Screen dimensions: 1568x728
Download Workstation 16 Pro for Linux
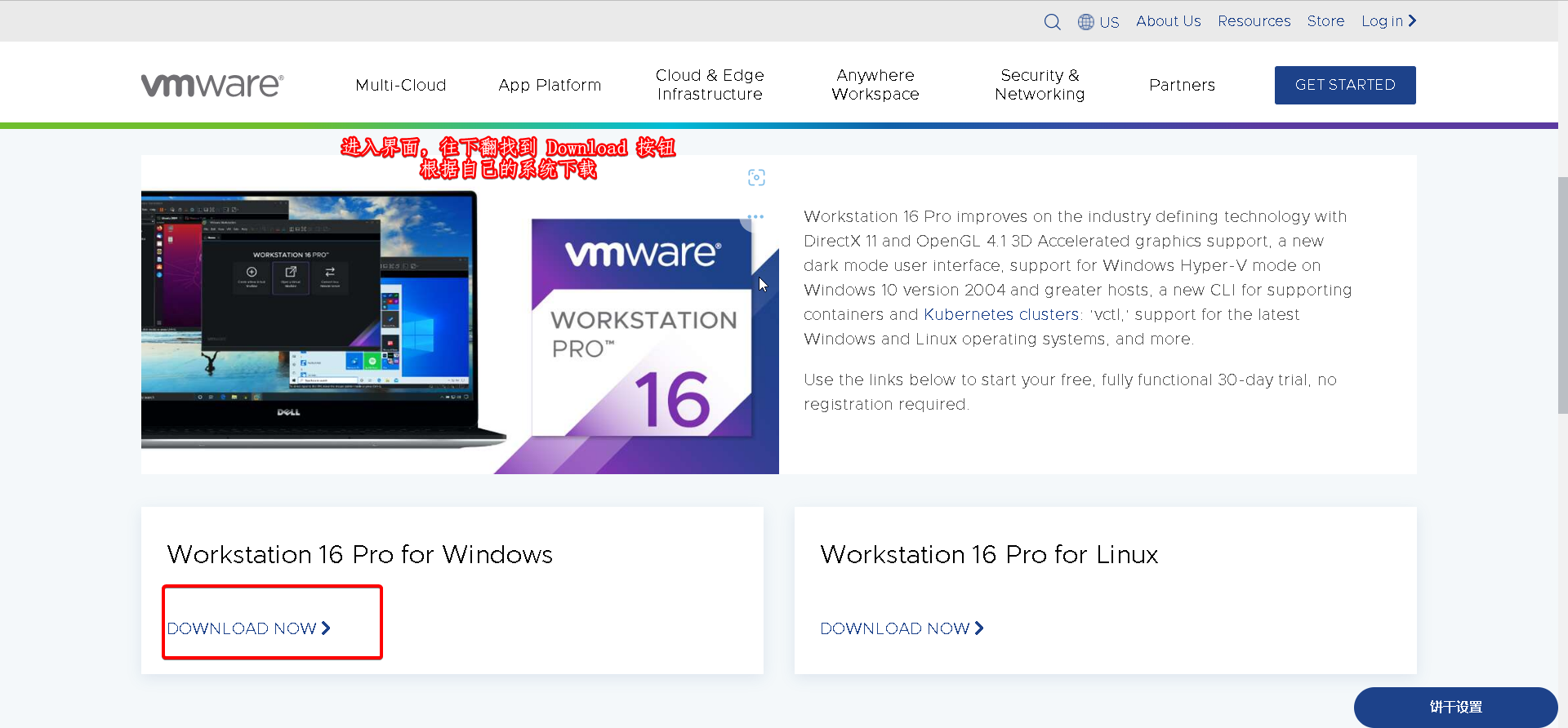902,628
